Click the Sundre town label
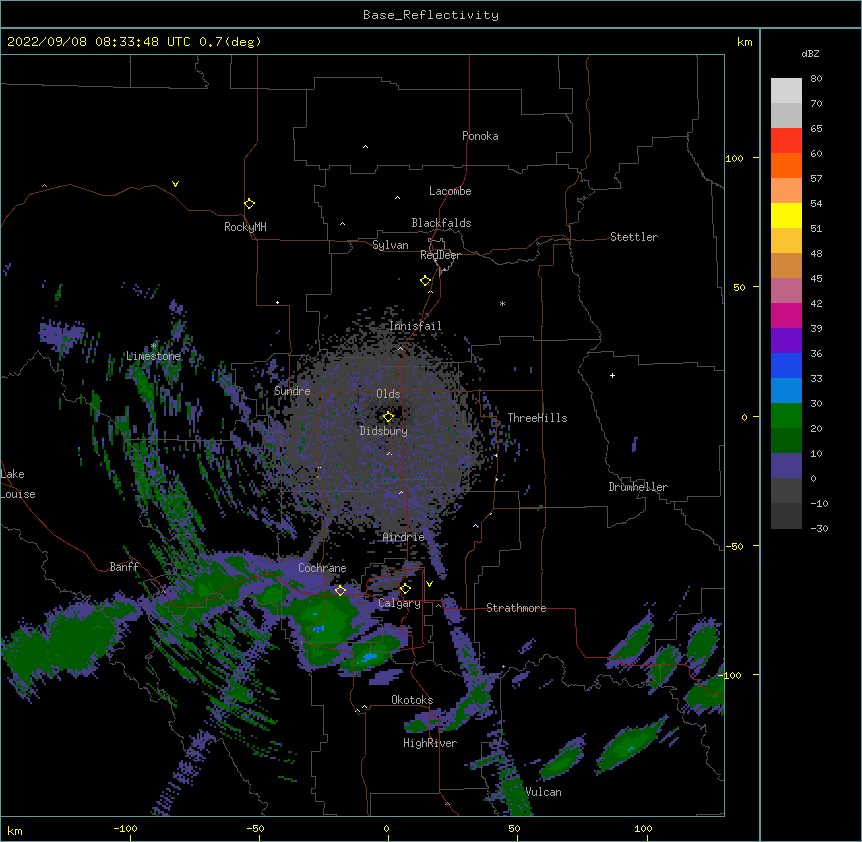This screenshot has width=862, height=842. pos(292,391)
